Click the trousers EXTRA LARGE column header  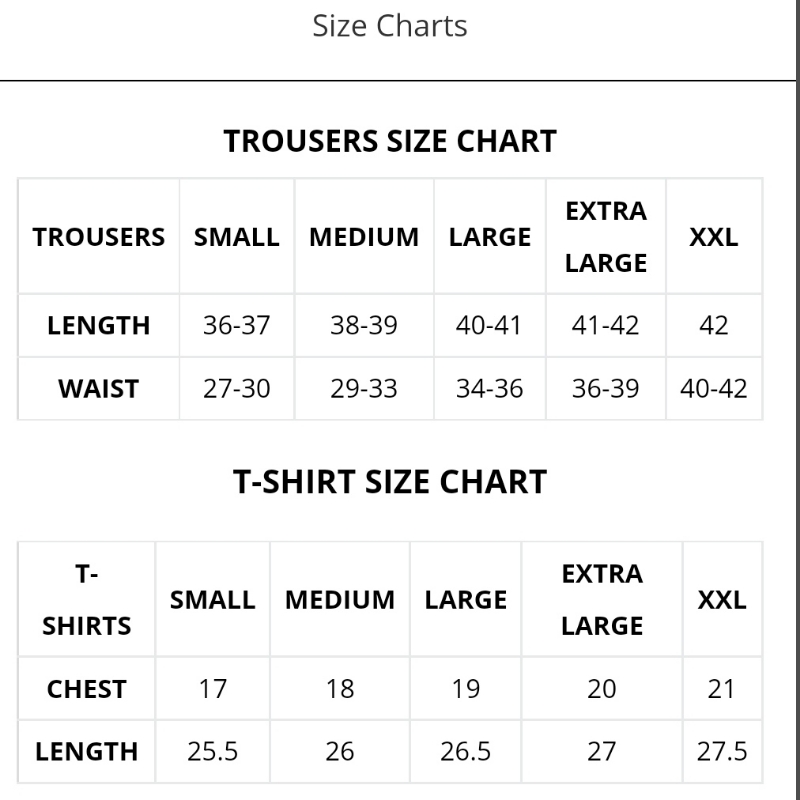point(606,237)
